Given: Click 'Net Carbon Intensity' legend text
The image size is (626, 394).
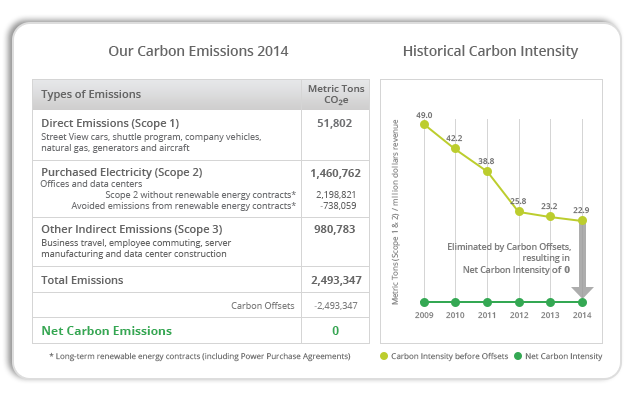Looking at the screenshot, I should [x=564, y=356].
